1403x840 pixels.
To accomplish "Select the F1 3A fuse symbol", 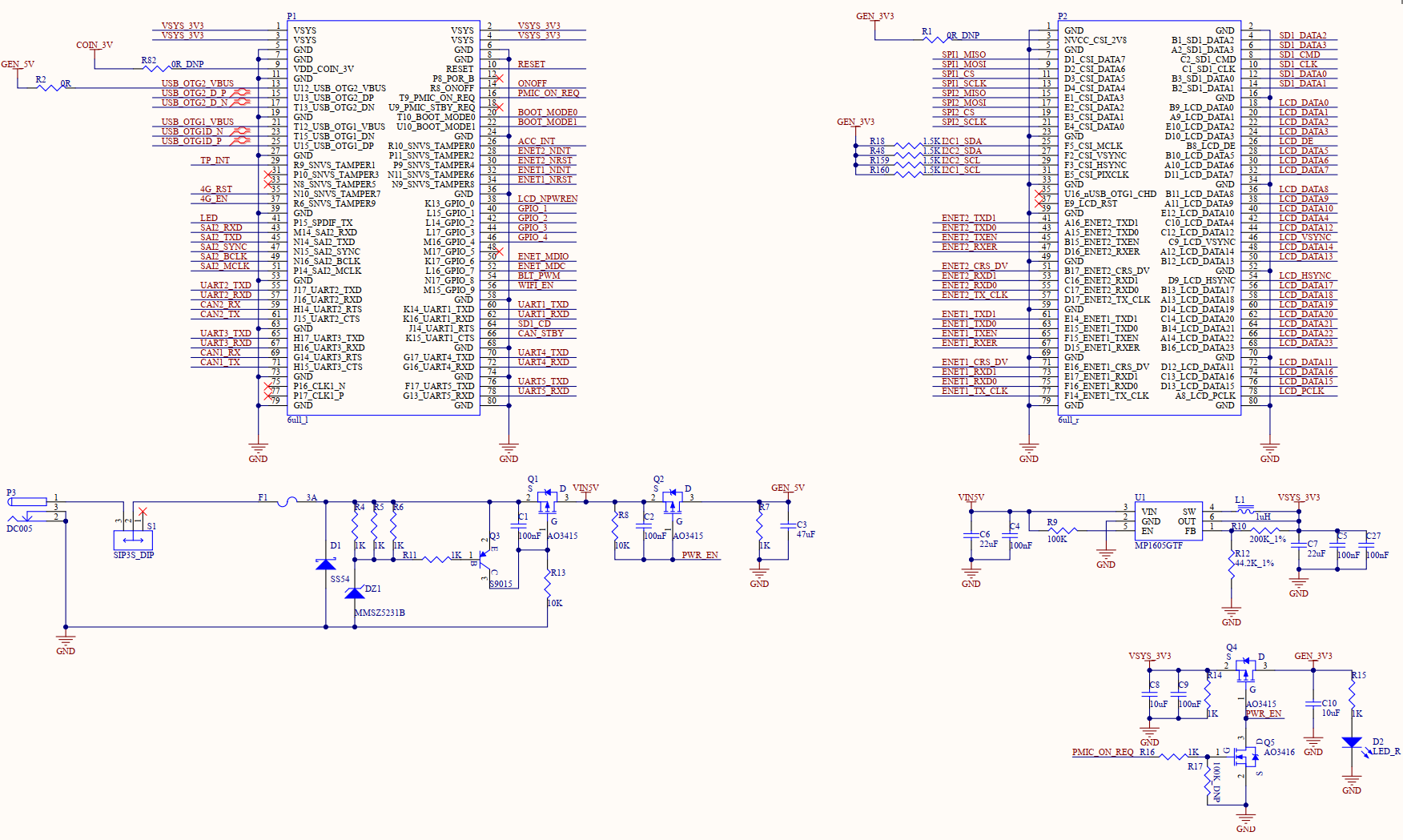I will [x=287, y=502].
